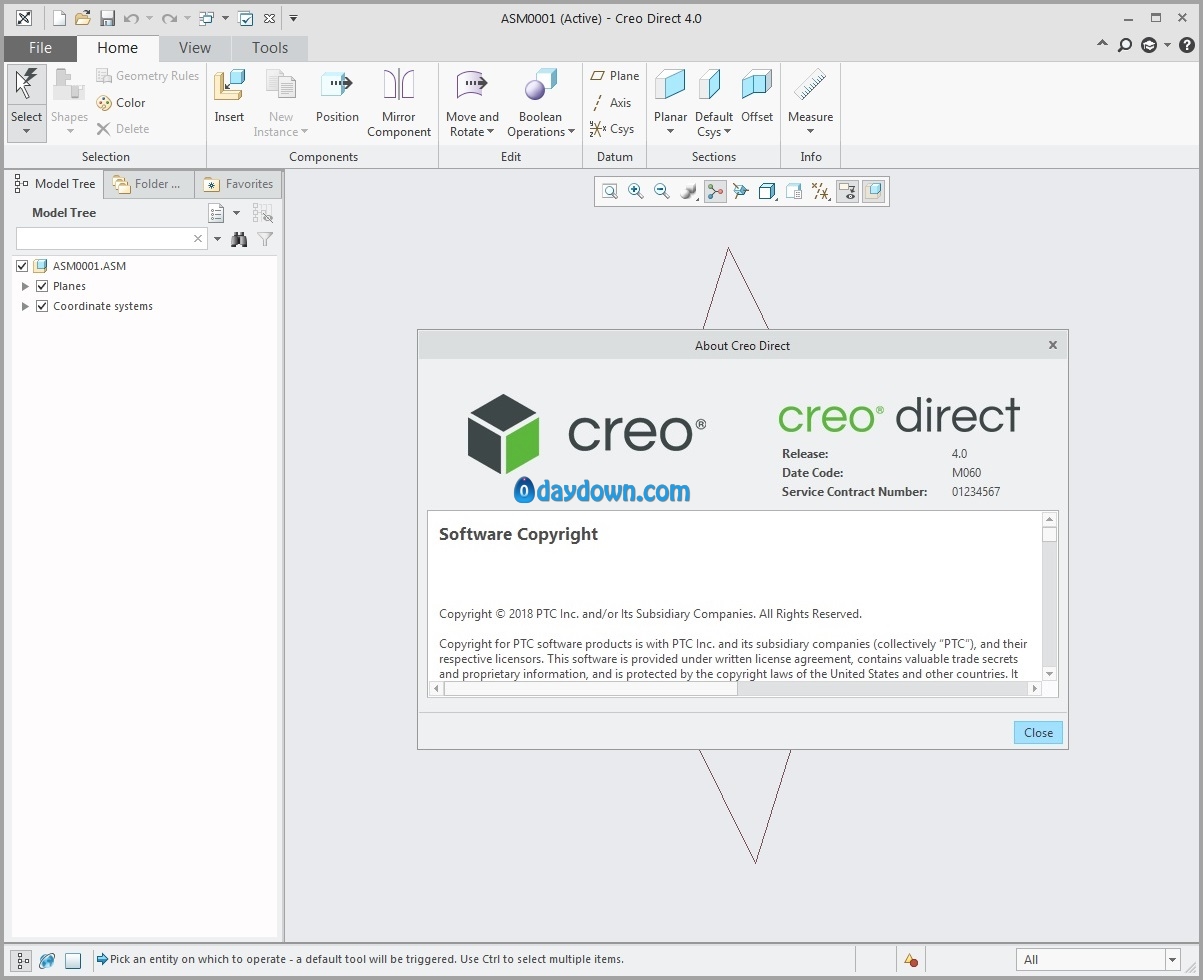This screenshot has height=980, width=1203.
Task: Click the close-window icon in quick access toolbar
Action: [x=269, y=18]
